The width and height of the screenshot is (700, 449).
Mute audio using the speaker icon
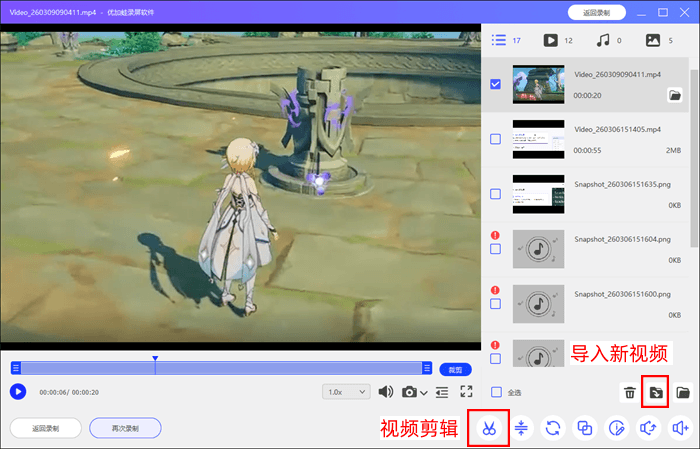(x=386, y=392)
